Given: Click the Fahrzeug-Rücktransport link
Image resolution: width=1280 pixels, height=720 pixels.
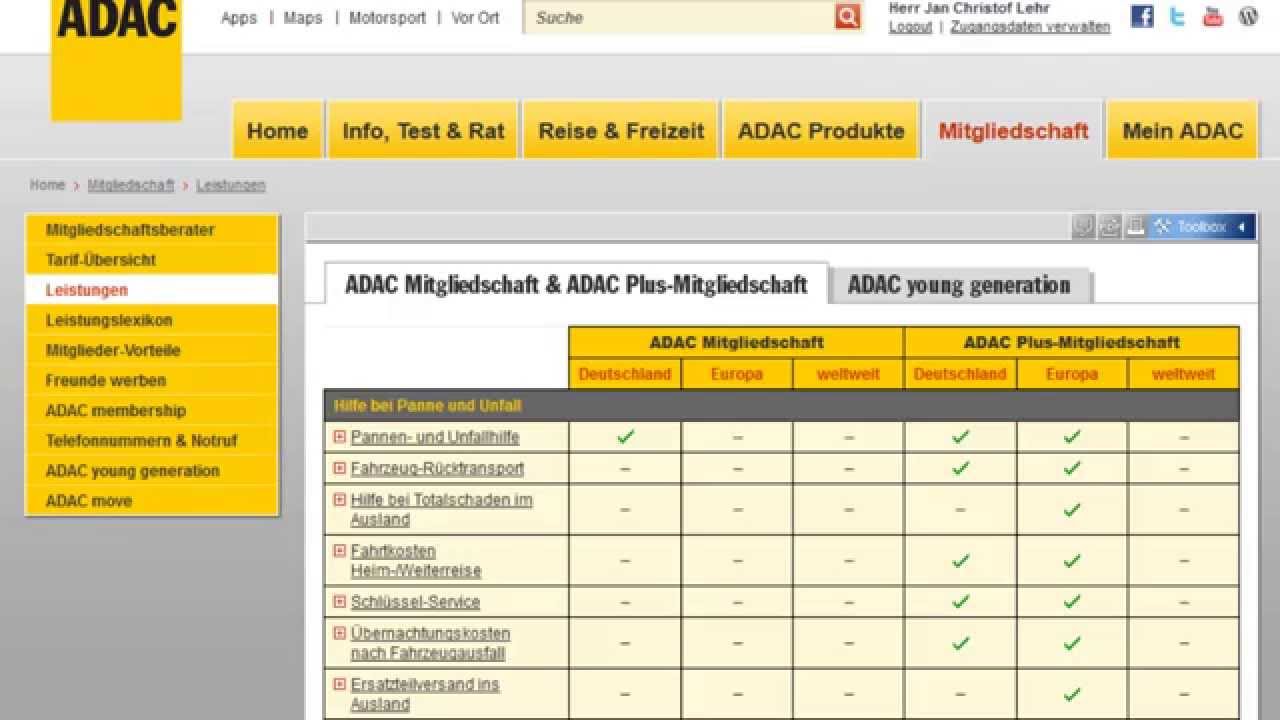Looking at the screenshot, I should [x=437, y=468].
